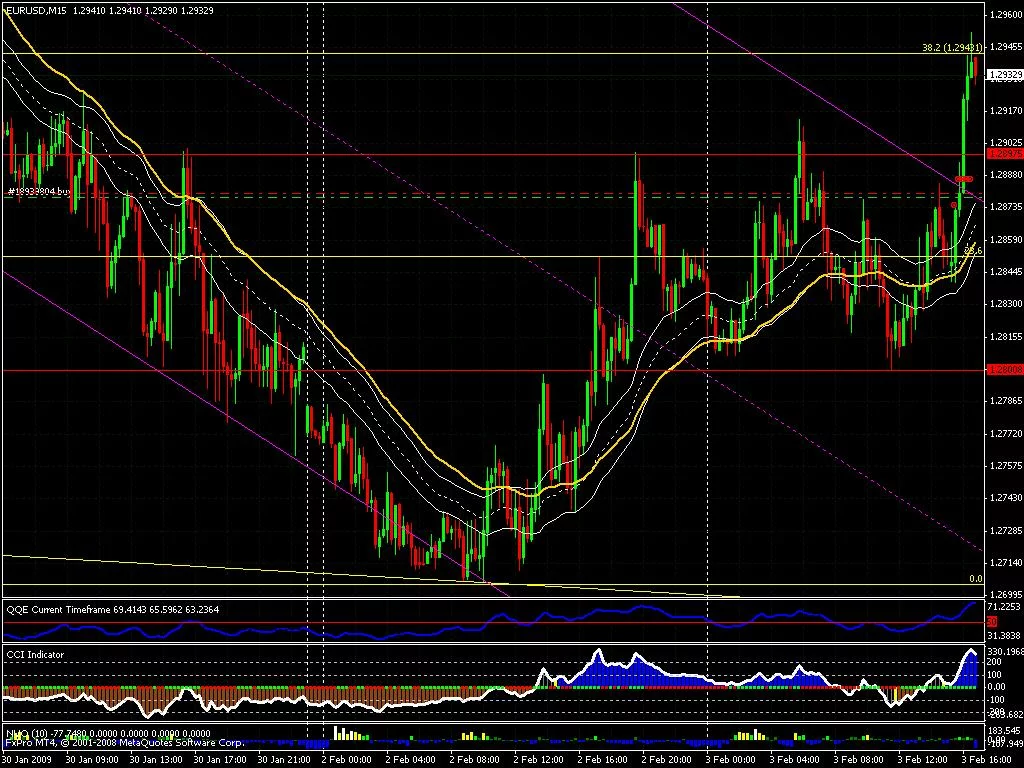Click the 3 Feb 12:00 time label
Screen dimensions: 1024x768
pyautogui.click(x=923, y=760)
